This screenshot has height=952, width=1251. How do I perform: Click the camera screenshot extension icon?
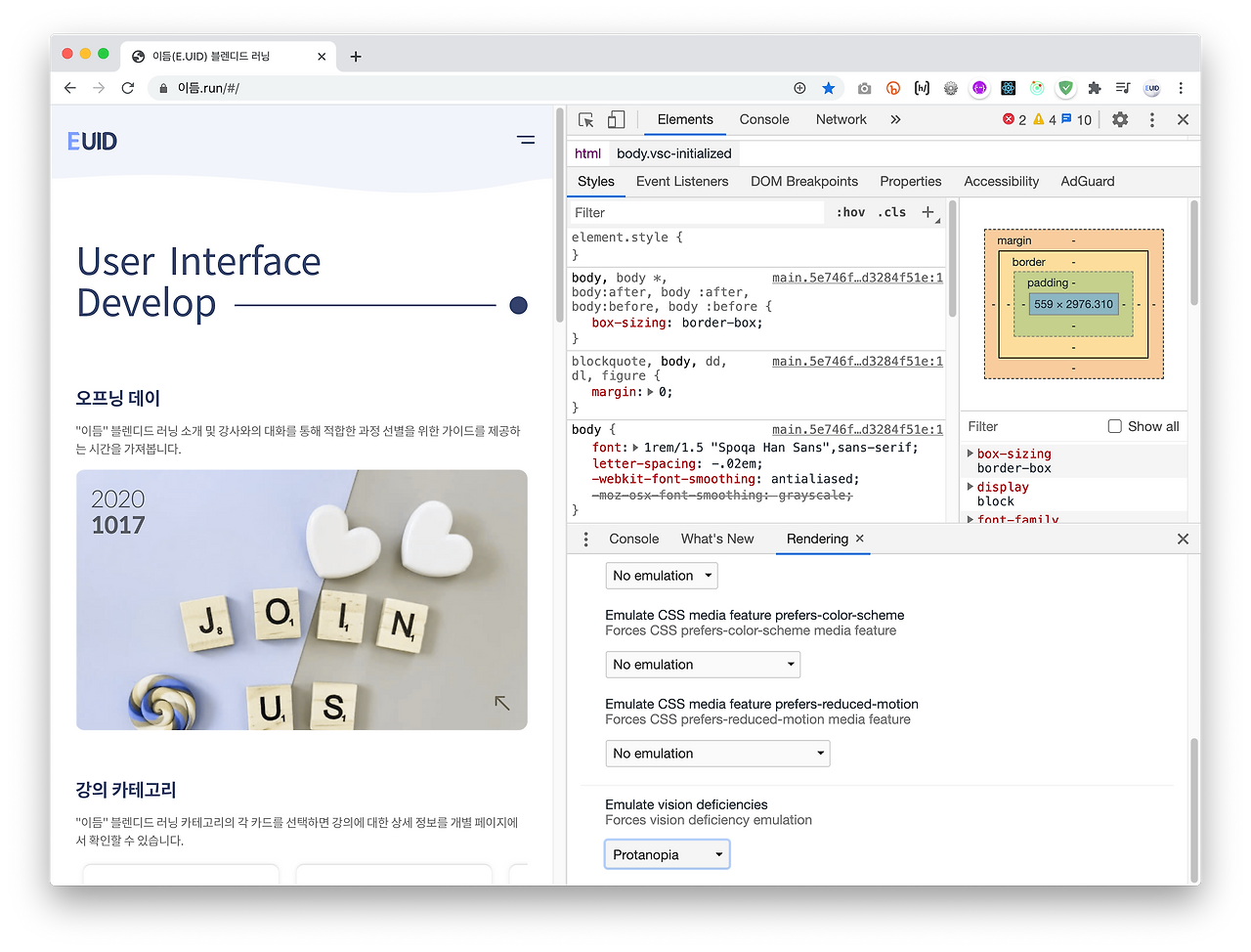pyautogui.click(x=864, y=88)
